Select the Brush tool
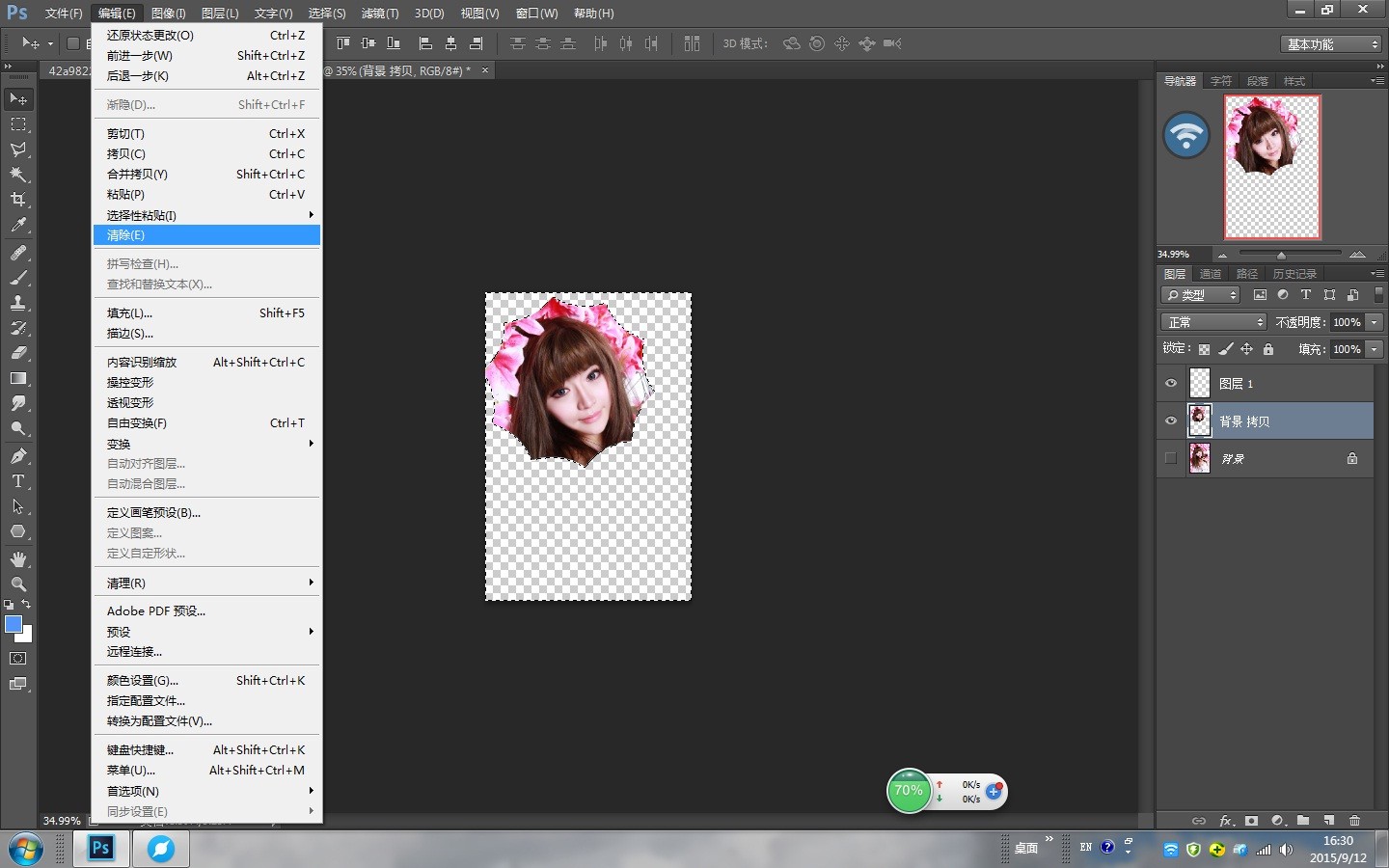This screenshot has width=1389, height=868. click(x=18, y=278)
